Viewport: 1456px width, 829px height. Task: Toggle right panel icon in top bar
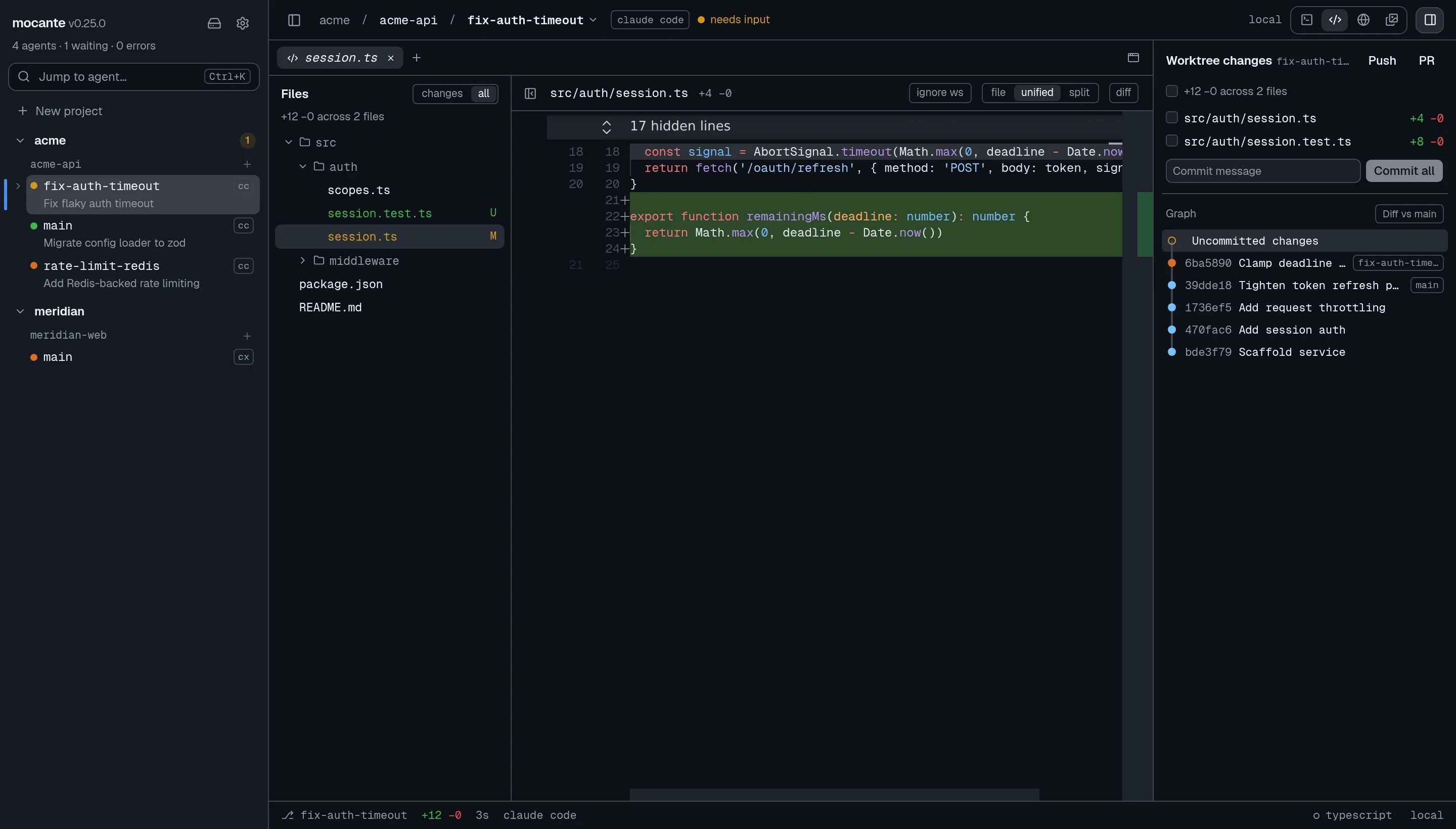click(x=1430, y=20)
